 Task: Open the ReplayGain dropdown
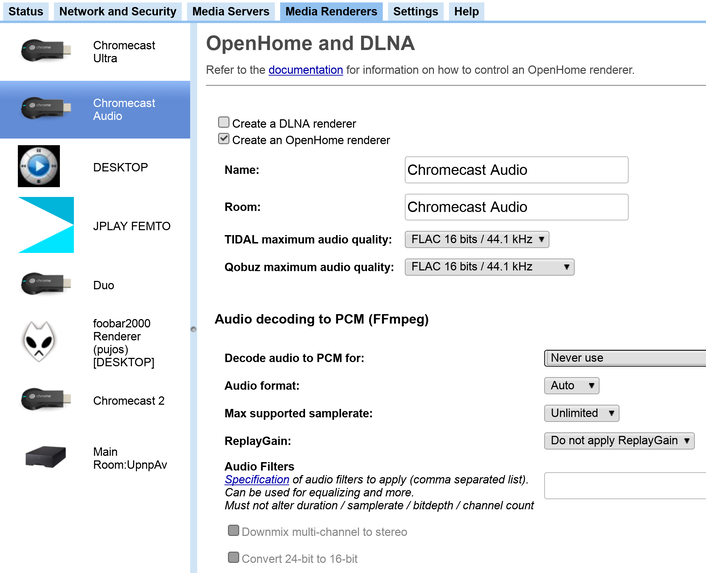click(619, 440)
